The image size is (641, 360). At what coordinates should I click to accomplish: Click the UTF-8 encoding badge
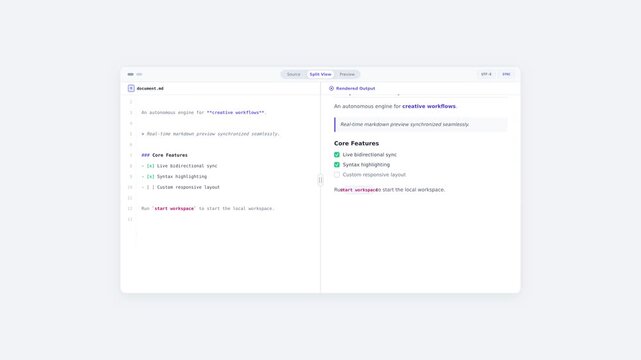pyautogui.click(x=486, y=74)
